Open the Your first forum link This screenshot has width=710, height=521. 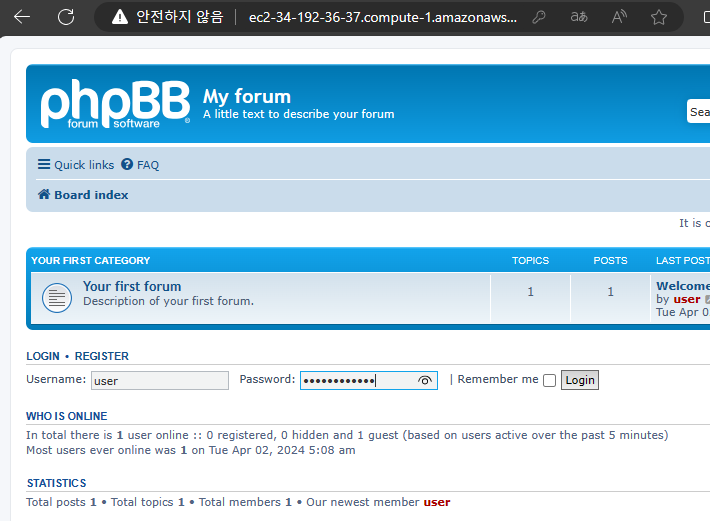click(x=132, y=286)
